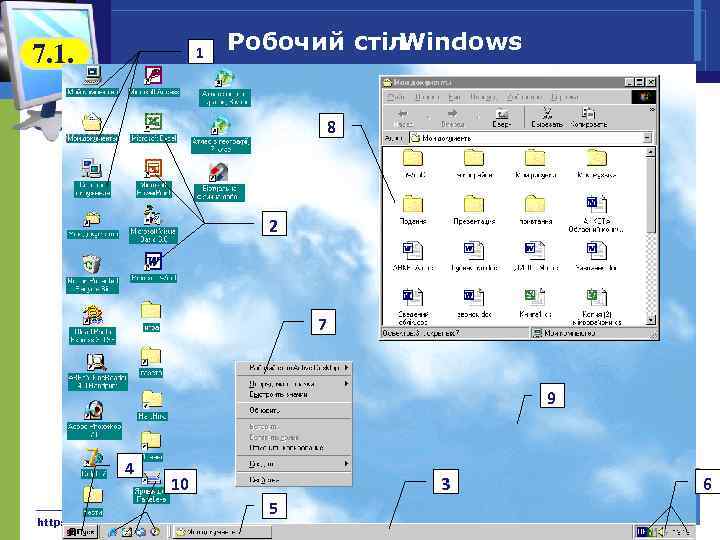
Task: Click the Start (Пуск) button
Action: pyautogui.click(x=81, y=532)
